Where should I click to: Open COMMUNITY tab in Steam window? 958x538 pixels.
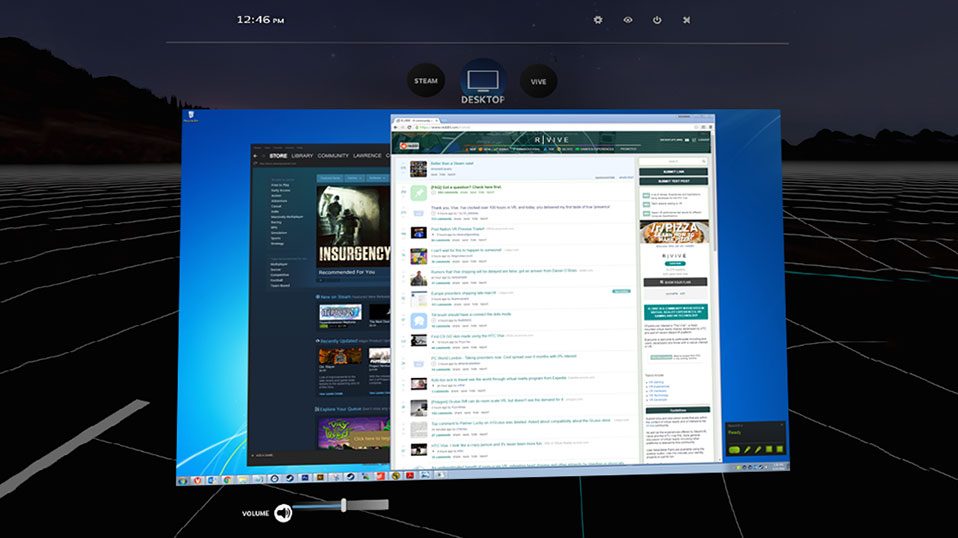point(333,156)
